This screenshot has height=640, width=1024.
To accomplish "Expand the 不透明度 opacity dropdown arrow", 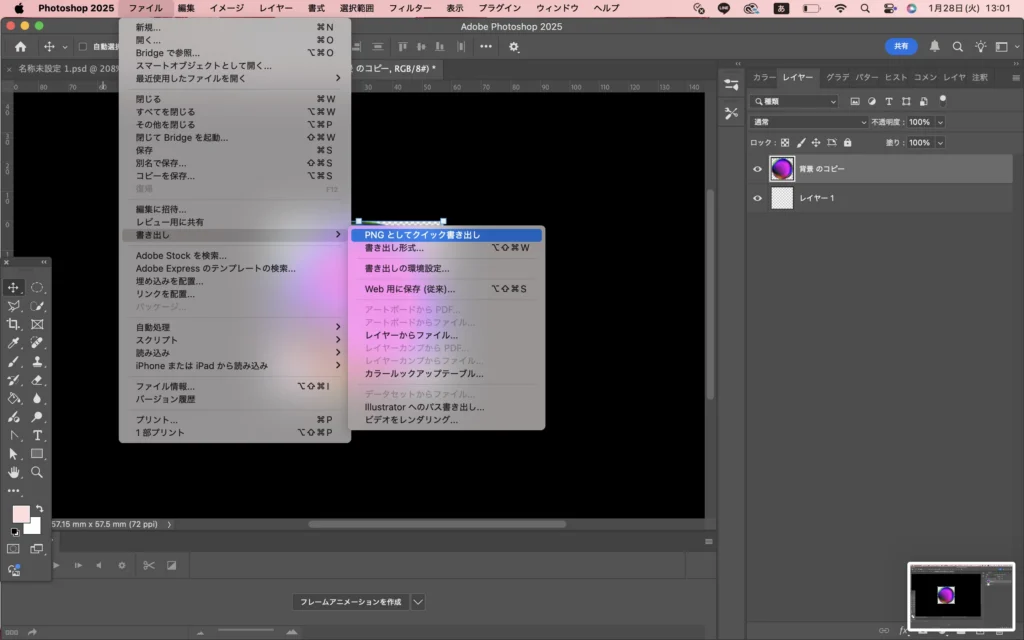I will click(940, 122).
